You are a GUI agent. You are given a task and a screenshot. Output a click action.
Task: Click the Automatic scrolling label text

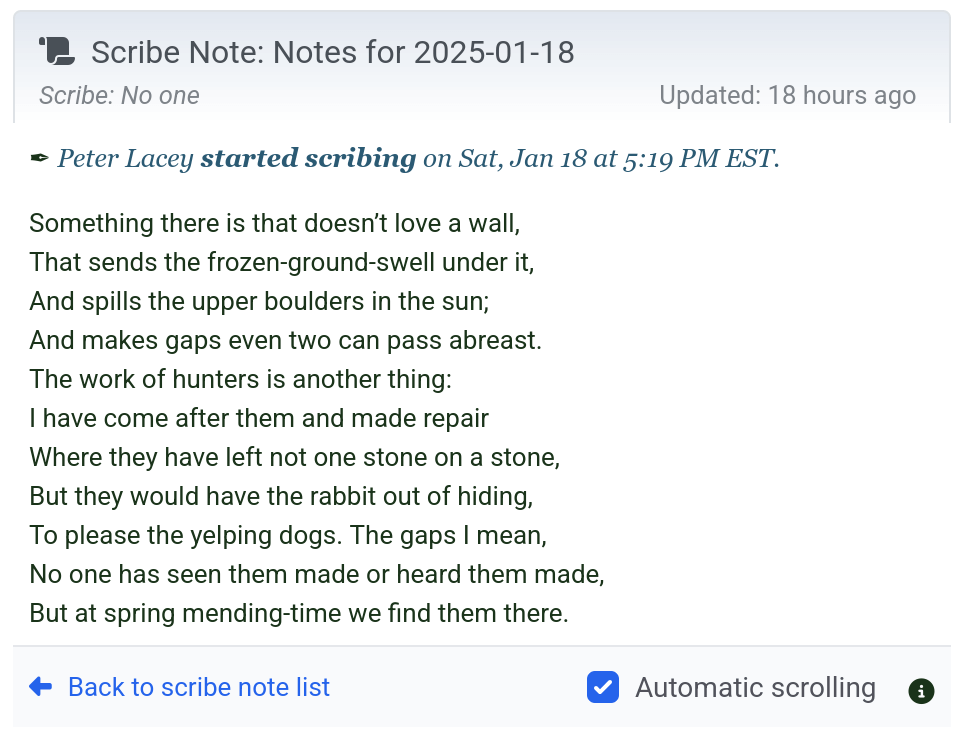(x=755, y=688)
